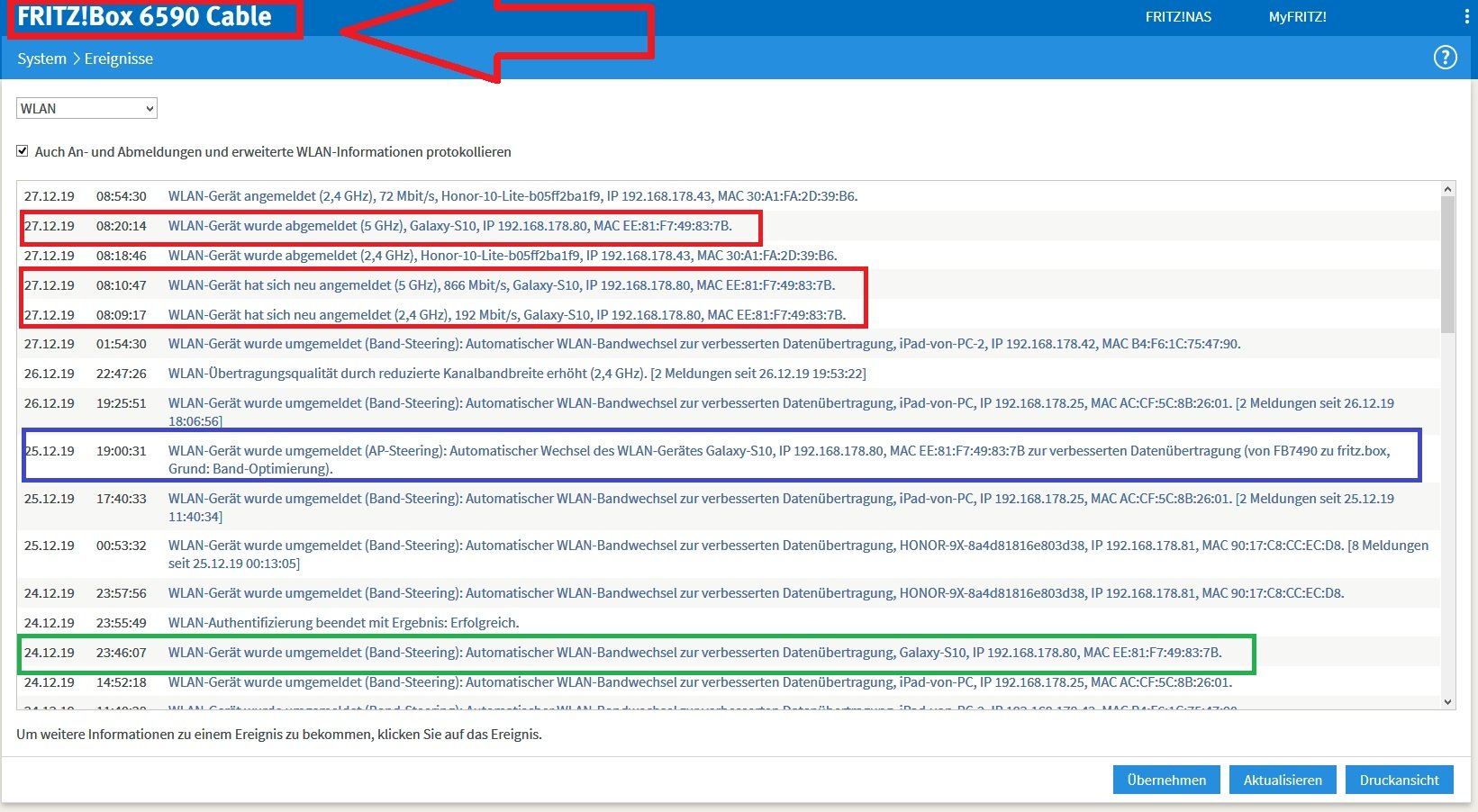Click the event list scroll up arrow
This screenshot has height=812, width=1478.
point(1447,189)
